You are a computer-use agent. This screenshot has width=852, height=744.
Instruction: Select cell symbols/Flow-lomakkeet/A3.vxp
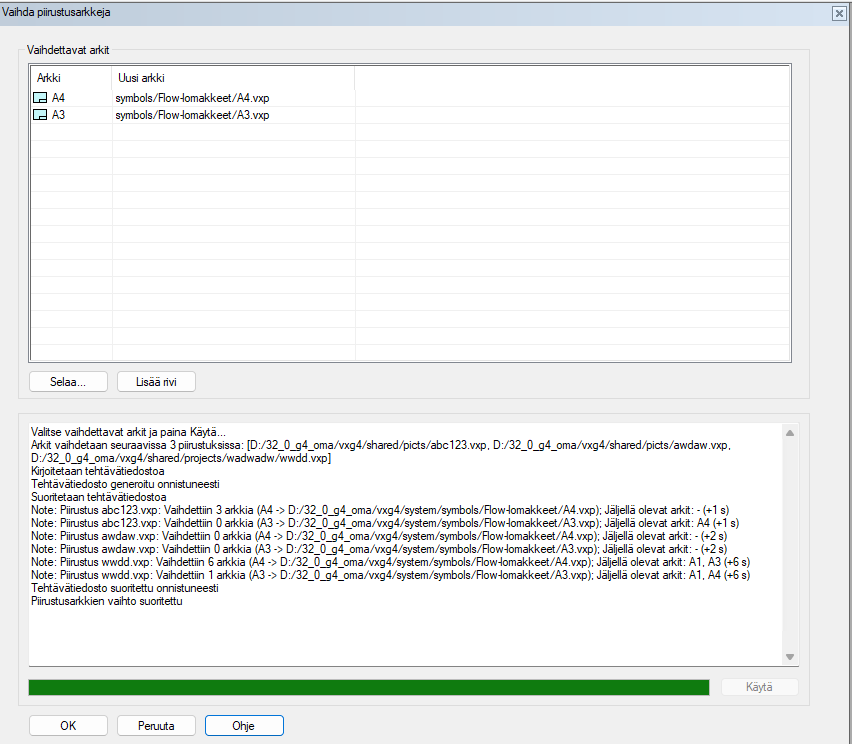pos(234,115)
